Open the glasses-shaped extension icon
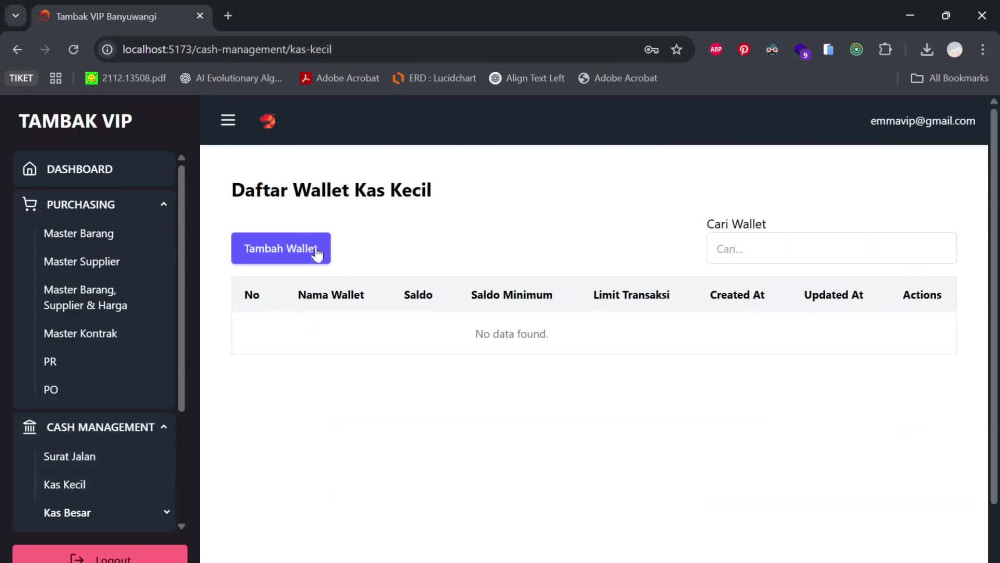This screenshot has width=1000, height=563. click(x=772, y=49)
